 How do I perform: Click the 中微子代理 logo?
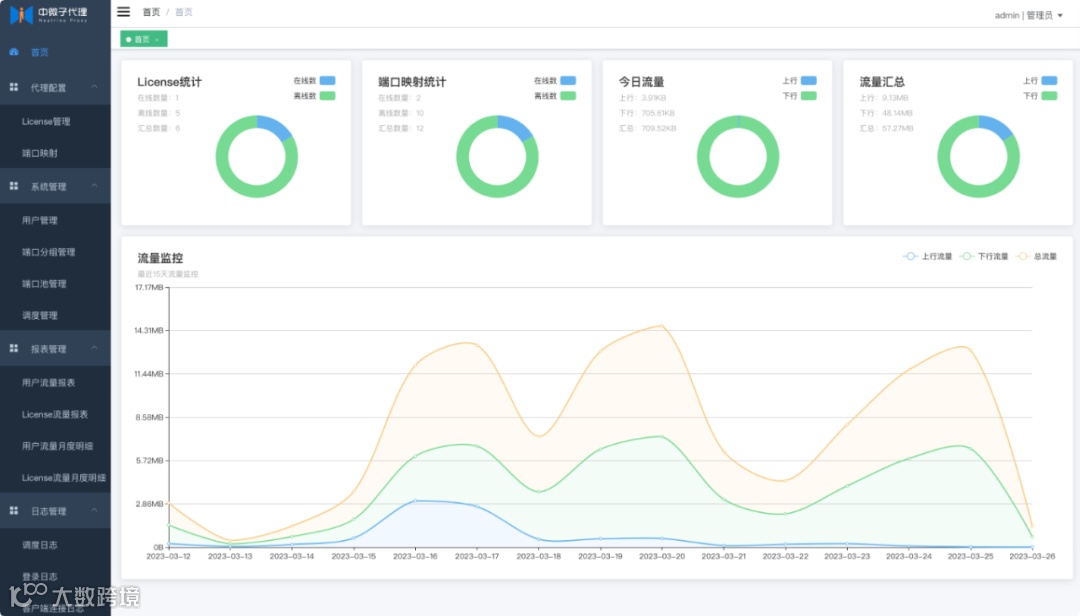point(49,14)
